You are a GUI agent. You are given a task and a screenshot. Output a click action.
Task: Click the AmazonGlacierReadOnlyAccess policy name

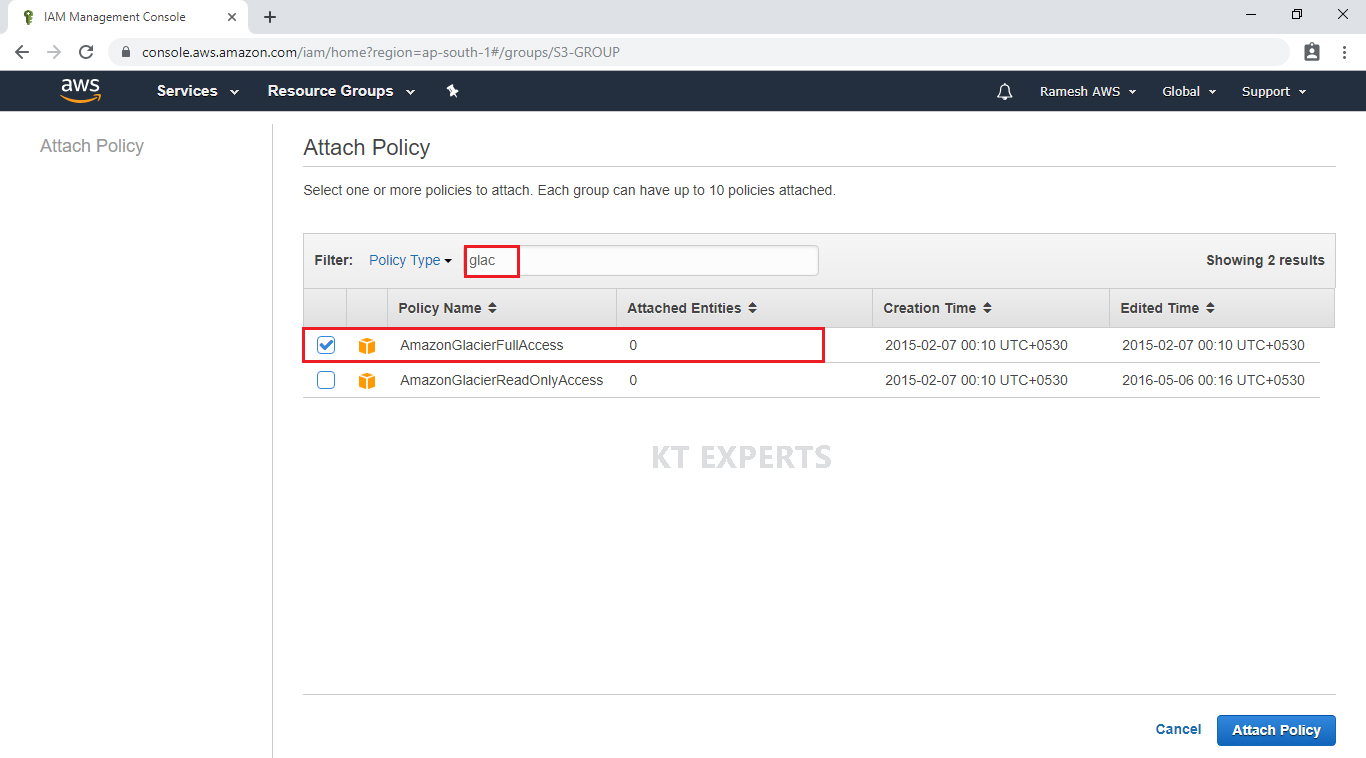(x=502, y=380)
